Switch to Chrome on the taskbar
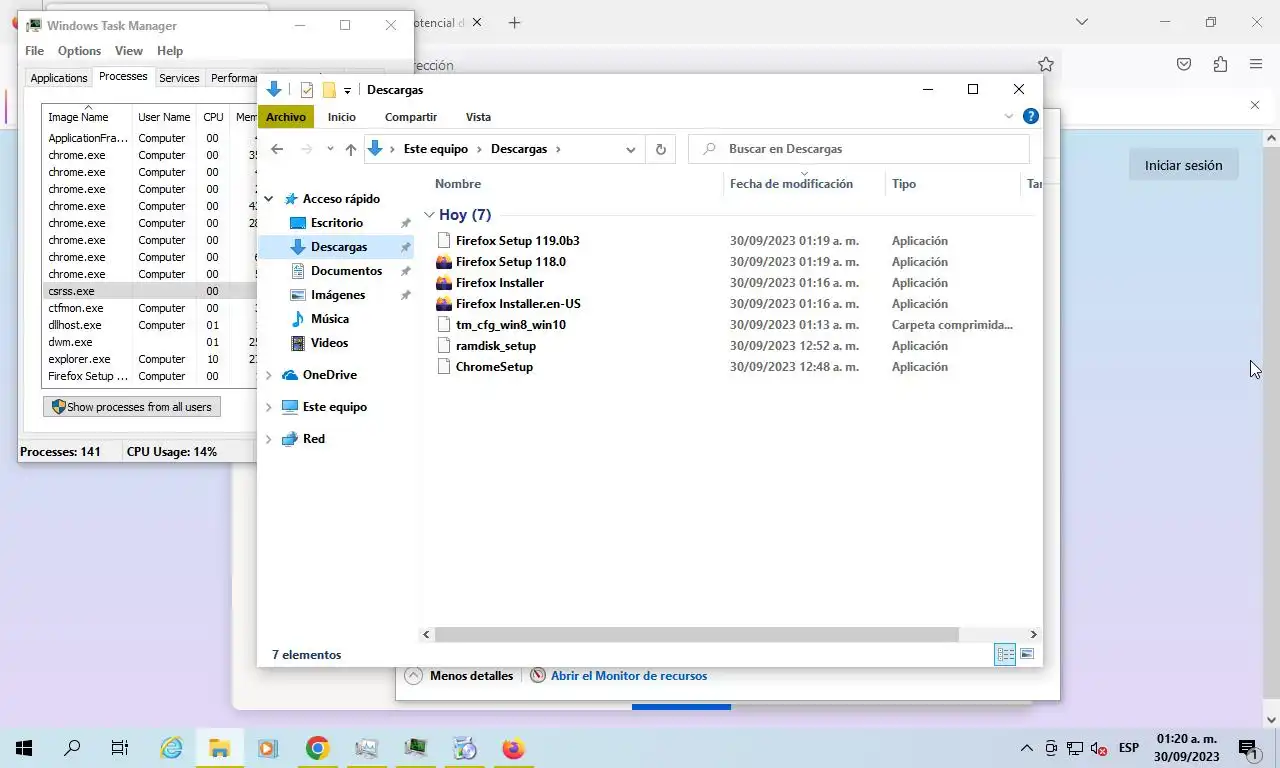This screenshot has width=1280, height=768. [317, 748]
